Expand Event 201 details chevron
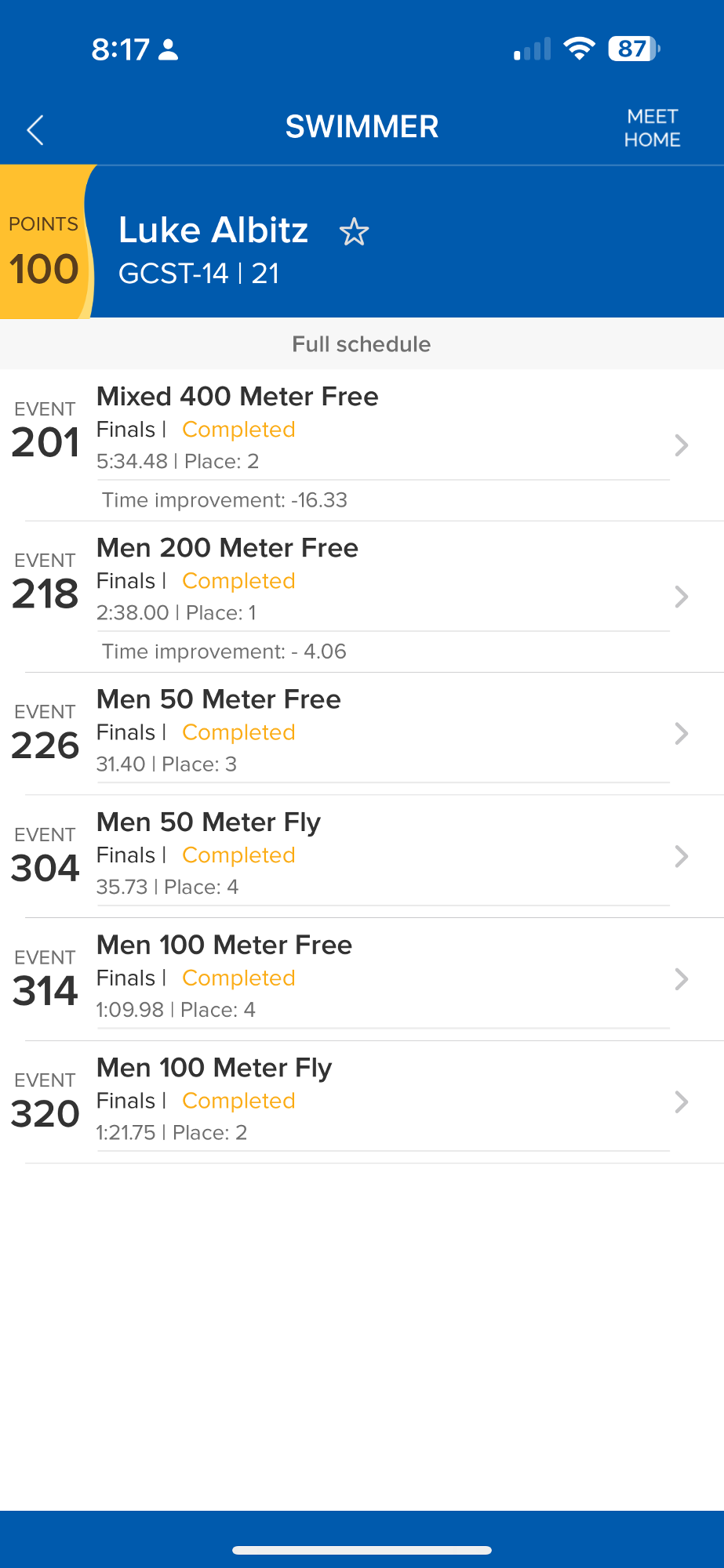 click(x=681, y=445)
